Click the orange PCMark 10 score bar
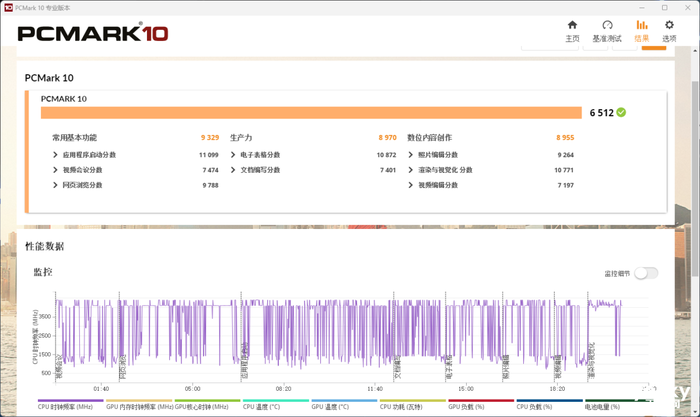This screenshot has height=417, width=700. 311,113
